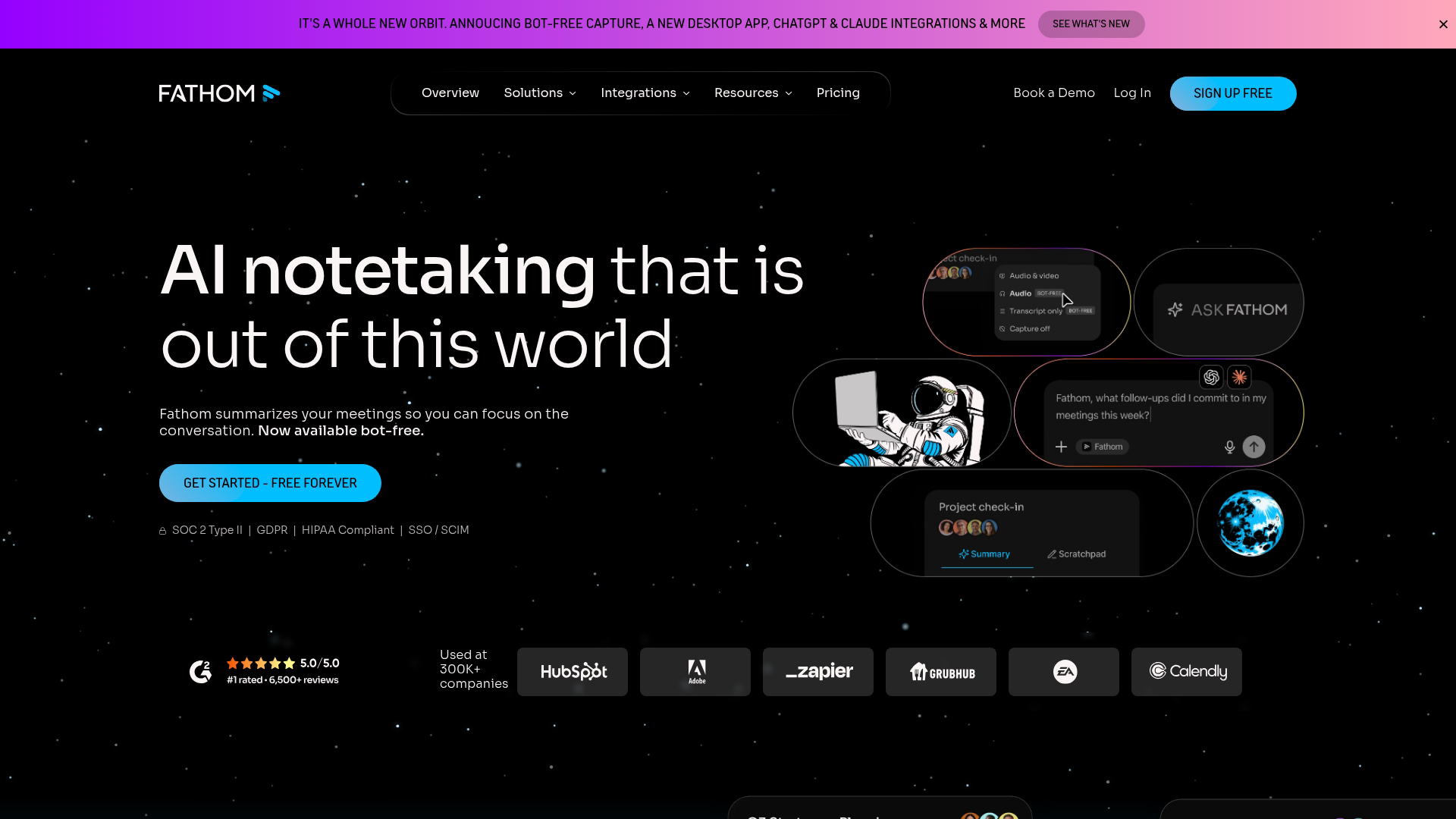The image size is (1456, 819).
Task: Click the G2 logo icon
Action: coord(200,671)
